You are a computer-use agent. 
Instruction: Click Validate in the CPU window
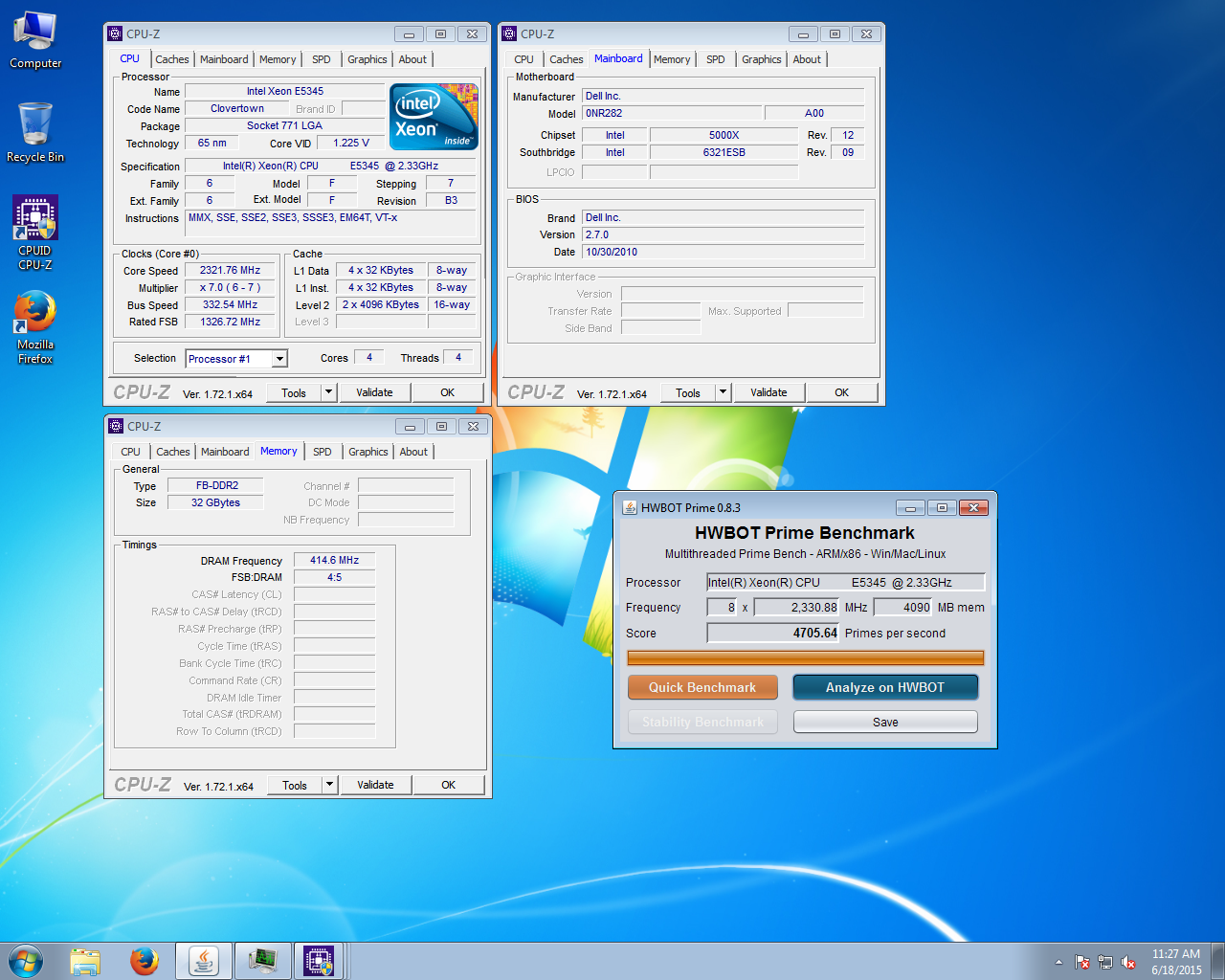click(x=374, y=392)
